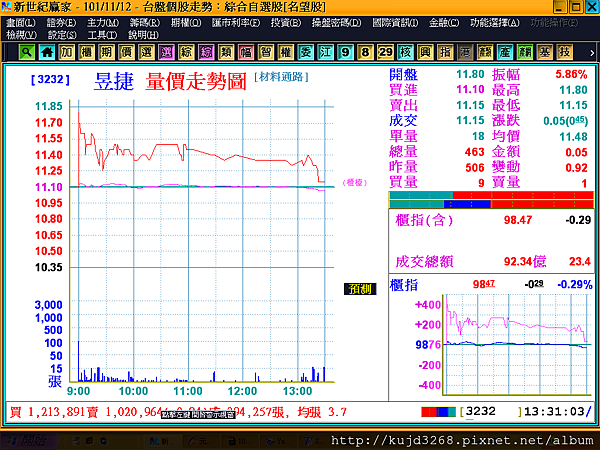The image size is (600, 450).
Task: Click the (發極) label beside chart
Action: 355,183
